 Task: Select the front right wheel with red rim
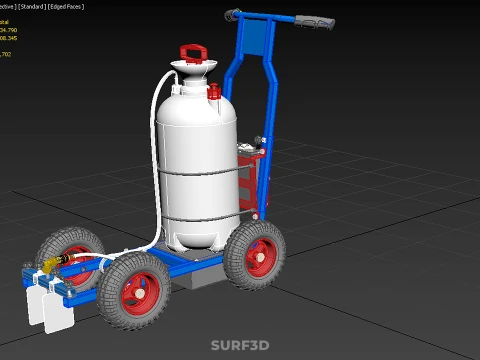tap(134, 291)
